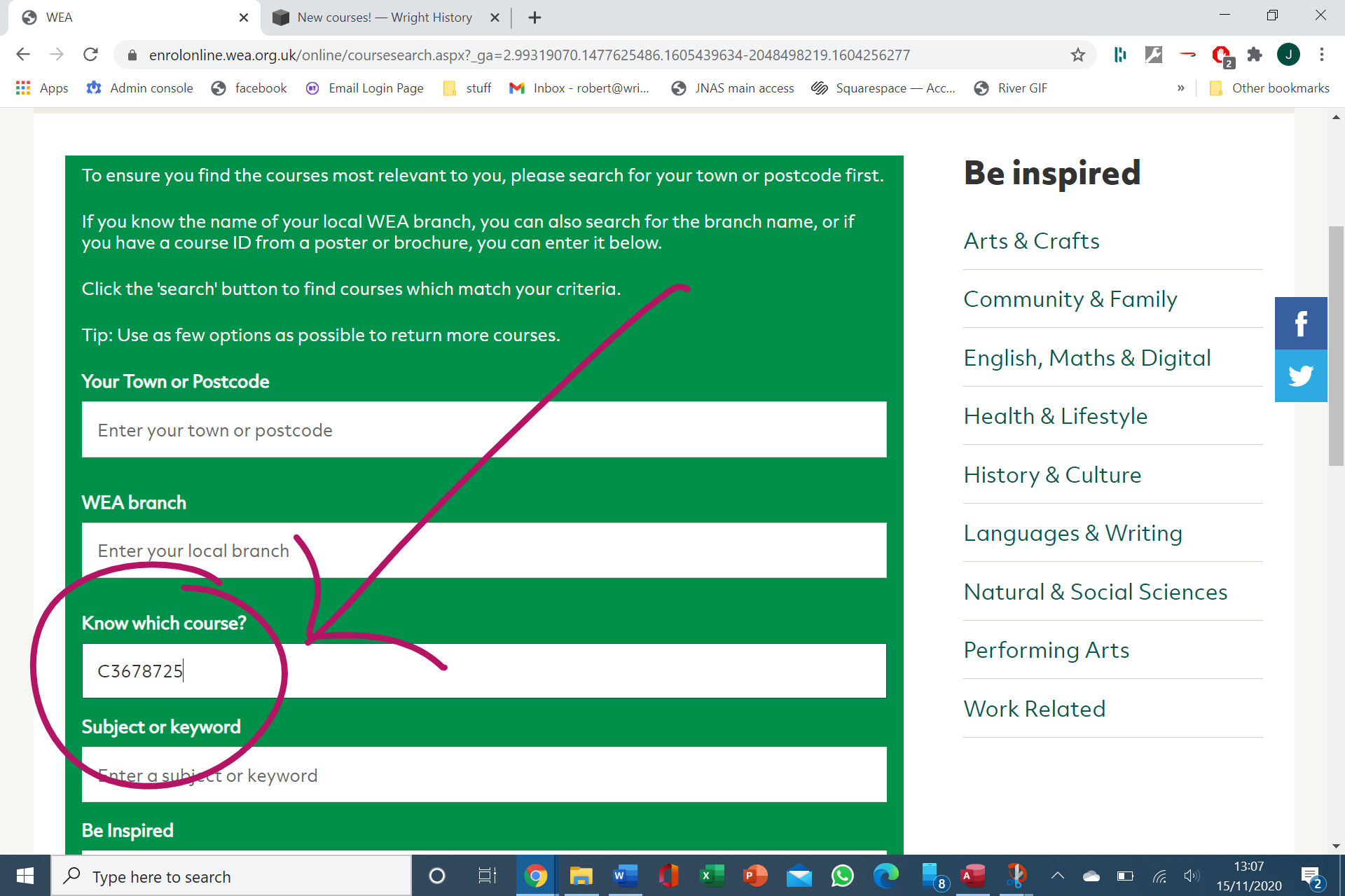
Task: Open the Chrome extensions puzzle icon
Action: coord(1255,55)
